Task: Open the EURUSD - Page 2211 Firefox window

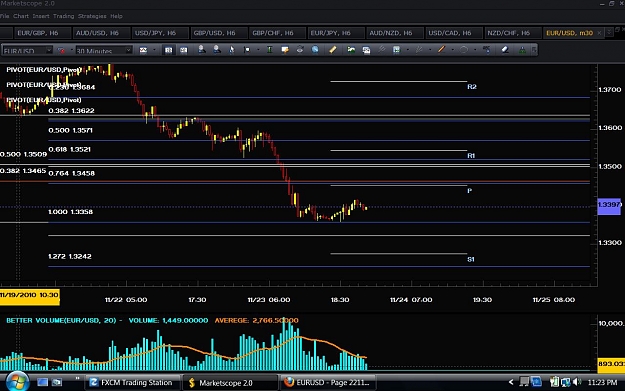Action: click(327, 383)
